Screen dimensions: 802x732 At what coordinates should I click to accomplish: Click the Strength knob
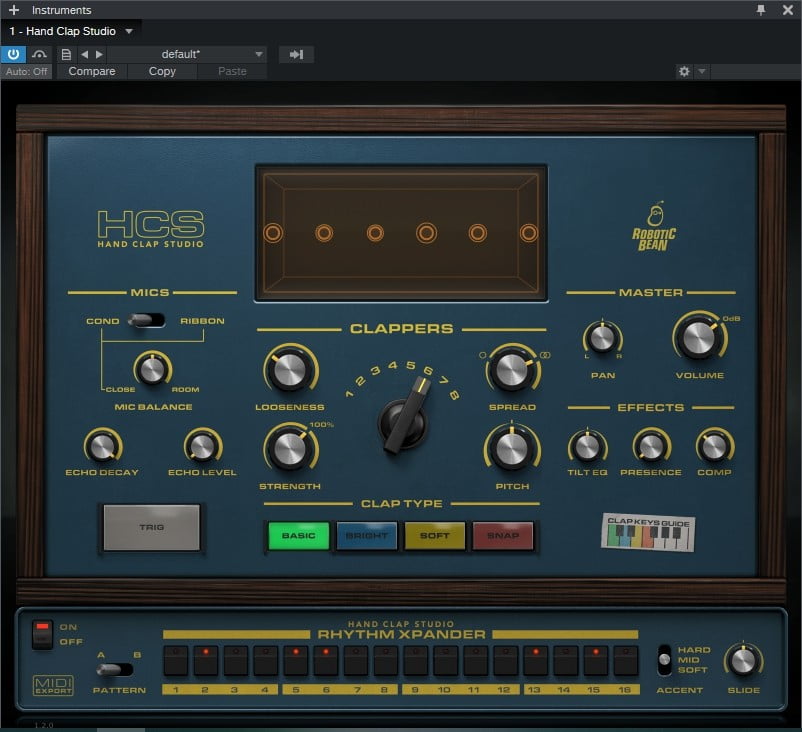tap(290, 449)
